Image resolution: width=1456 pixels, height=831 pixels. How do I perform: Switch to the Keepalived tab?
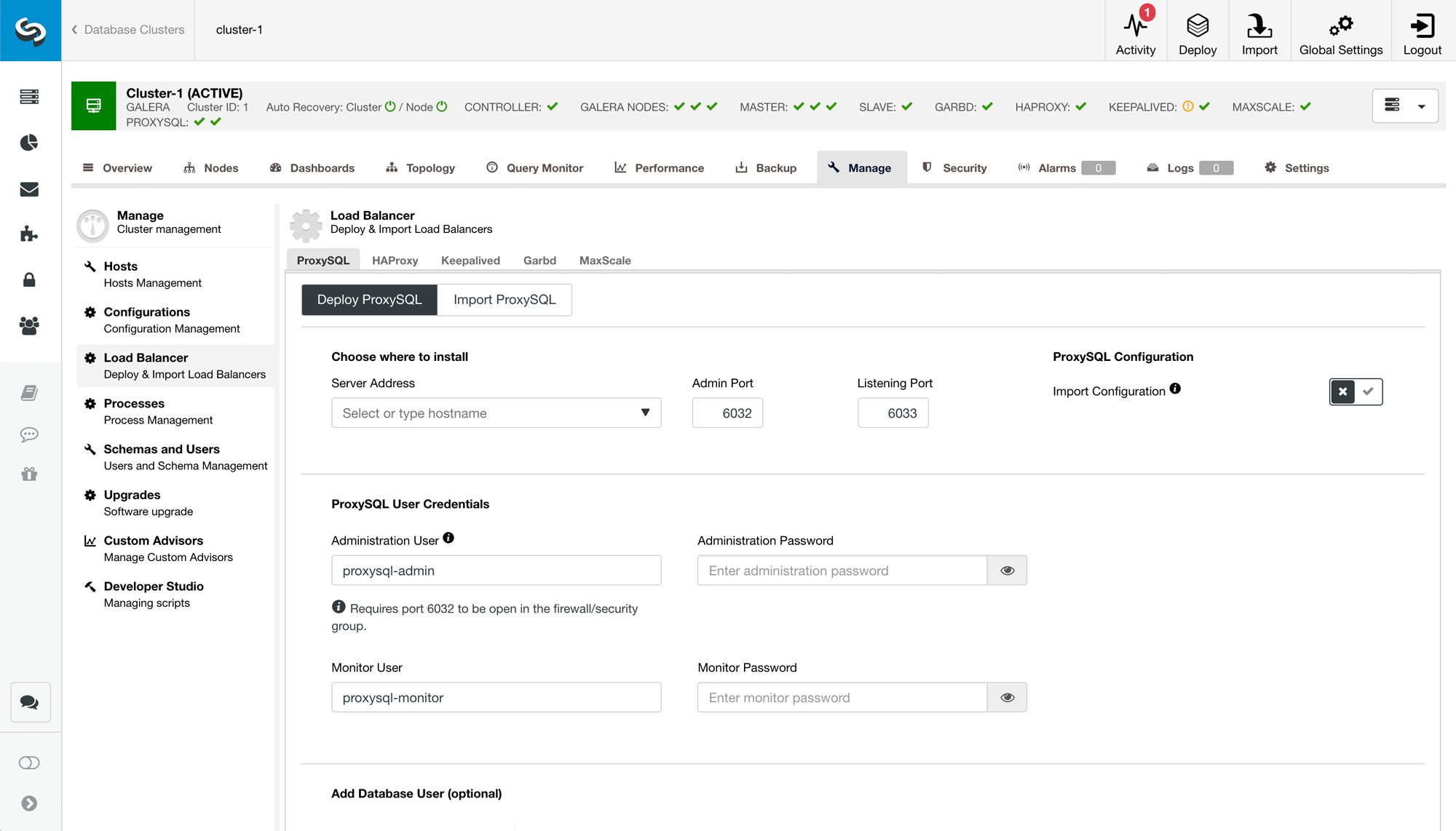(x=470, y=260)
